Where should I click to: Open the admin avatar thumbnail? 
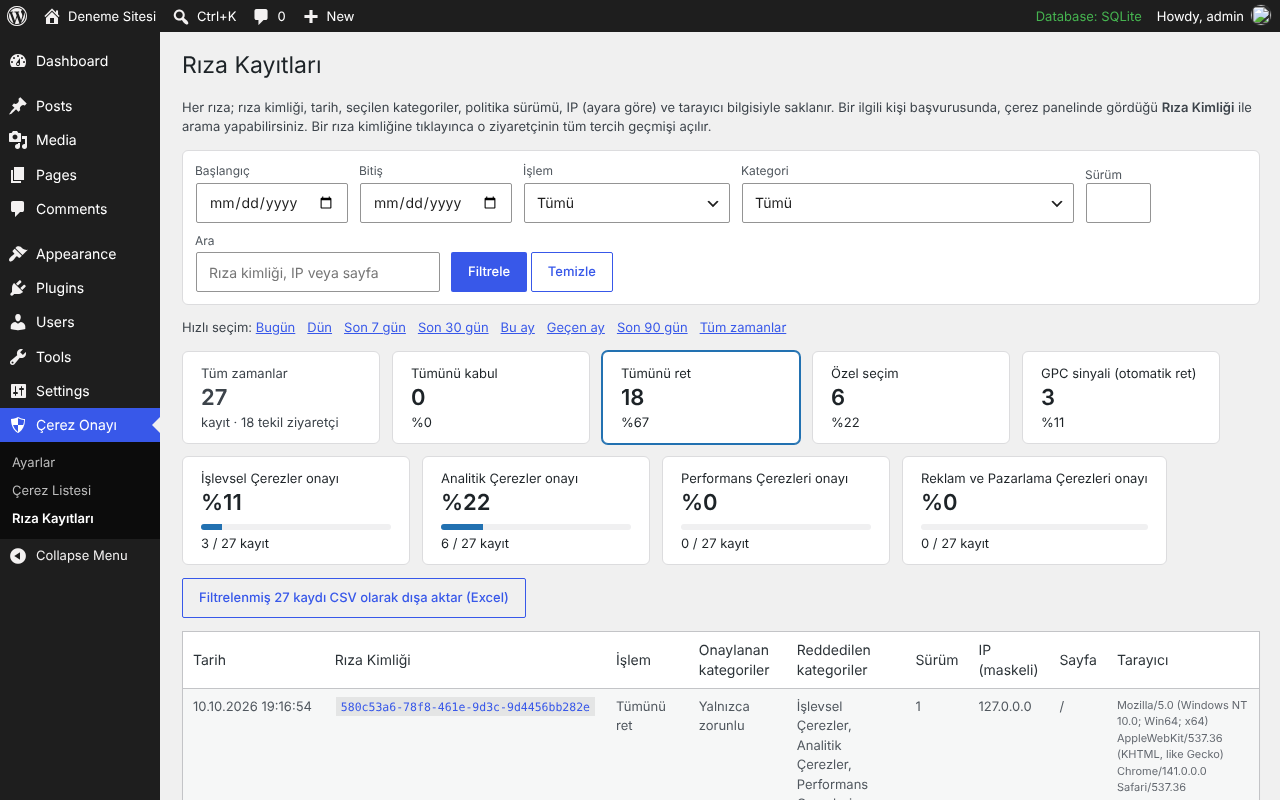pyautogui.click(x=1261, y=16)
